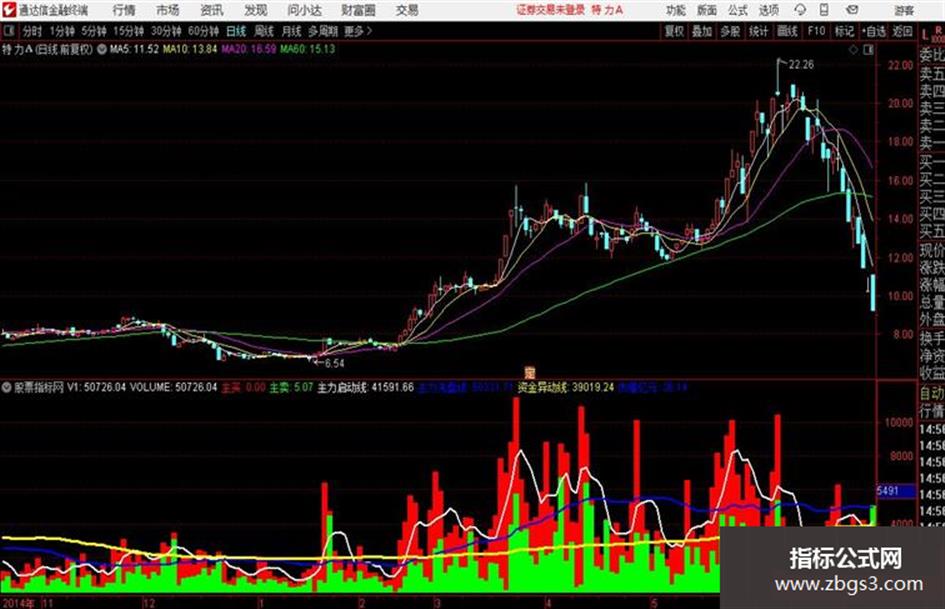Click the 画线 drawing tools button
Viewport: 945px width, 609px height.
pos(787,31)
